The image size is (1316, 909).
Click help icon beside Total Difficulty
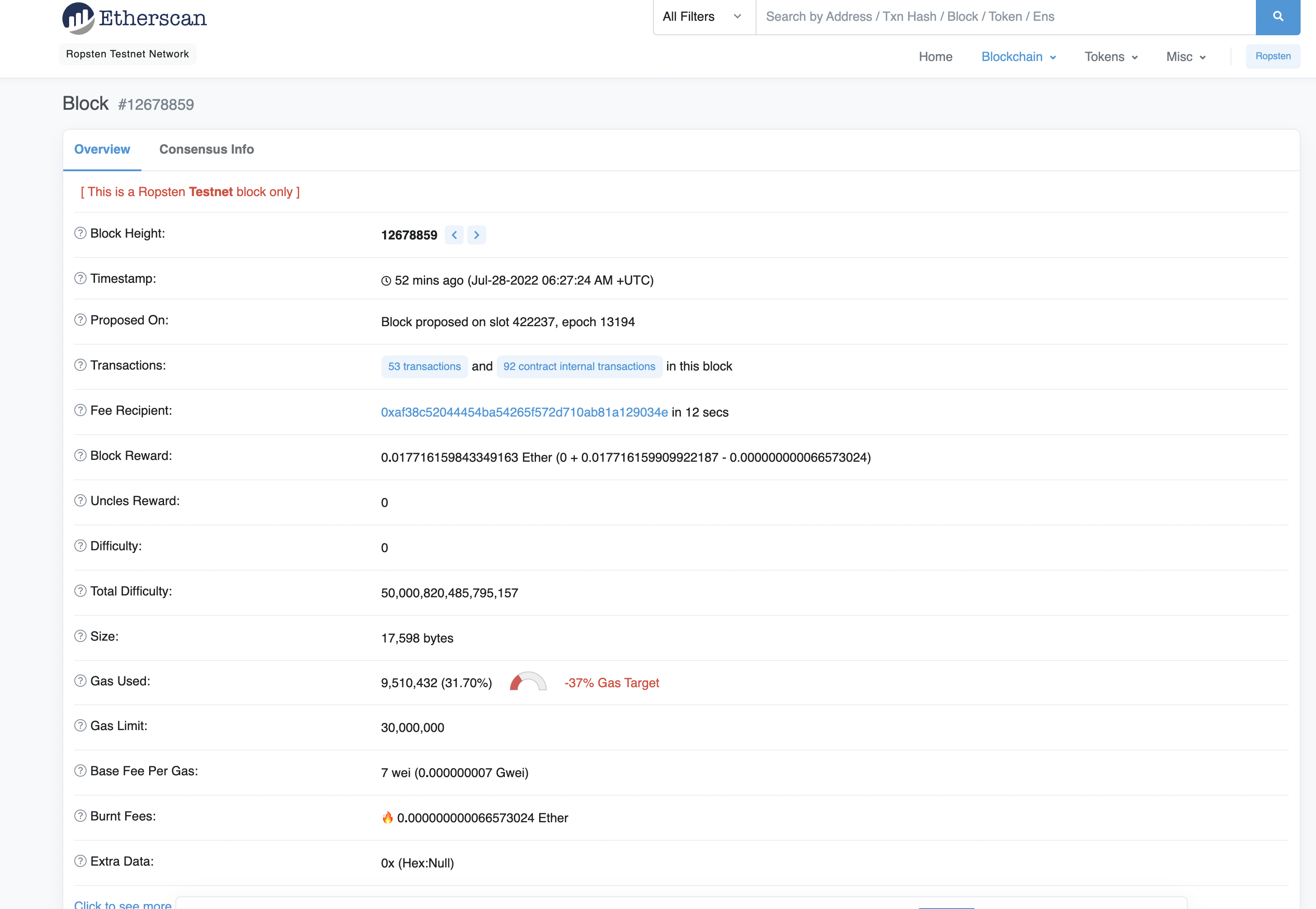[80, 590]
